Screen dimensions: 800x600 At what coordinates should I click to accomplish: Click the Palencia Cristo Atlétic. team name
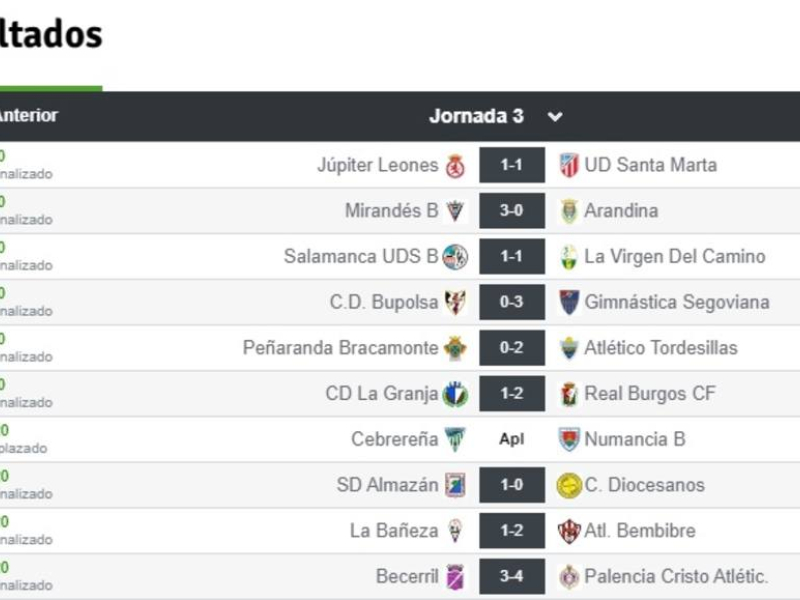coord(676,576)
